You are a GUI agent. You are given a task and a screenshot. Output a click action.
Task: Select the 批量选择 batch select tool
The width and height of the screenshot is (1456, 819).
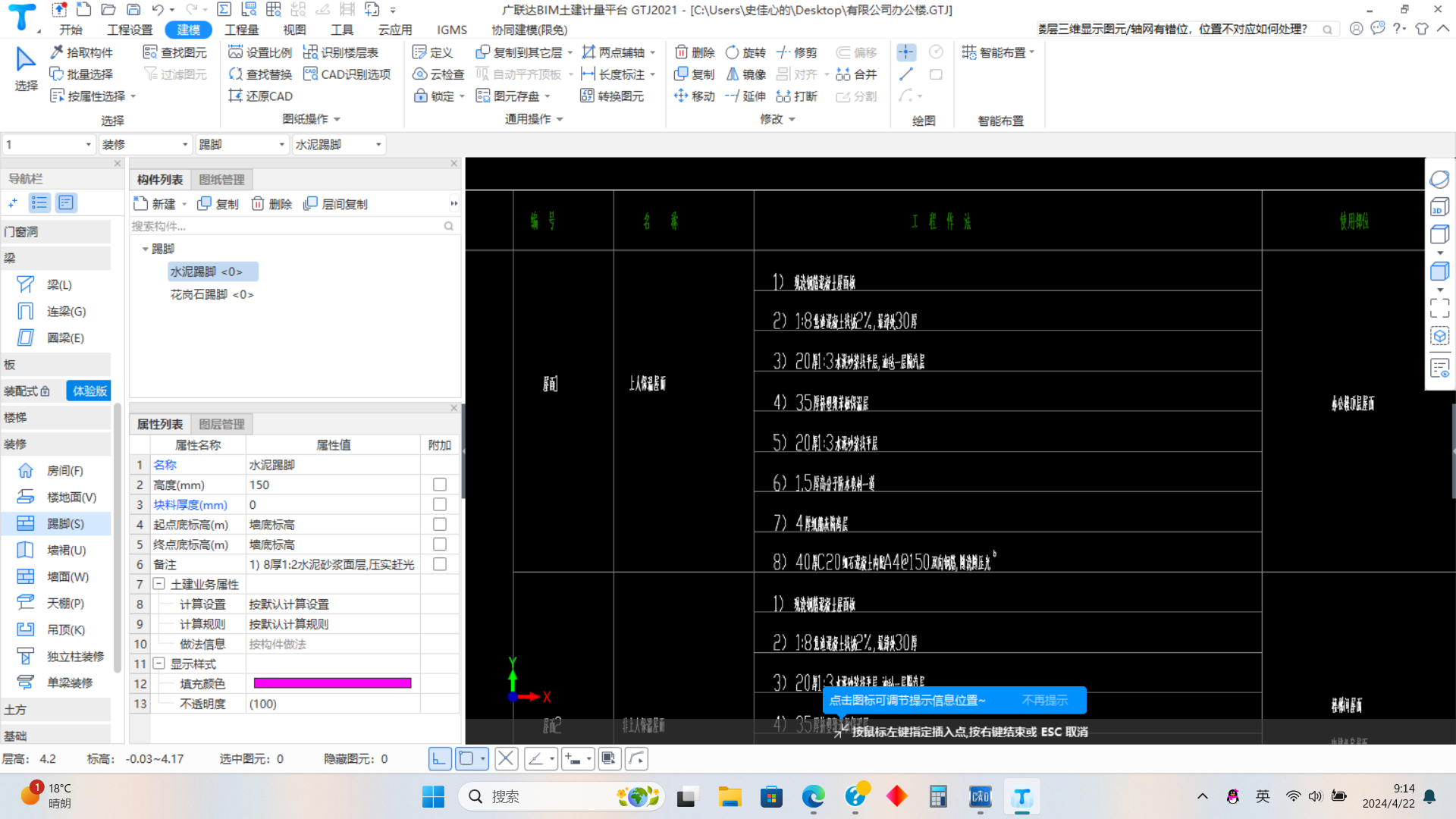click(x=81, y=74)
